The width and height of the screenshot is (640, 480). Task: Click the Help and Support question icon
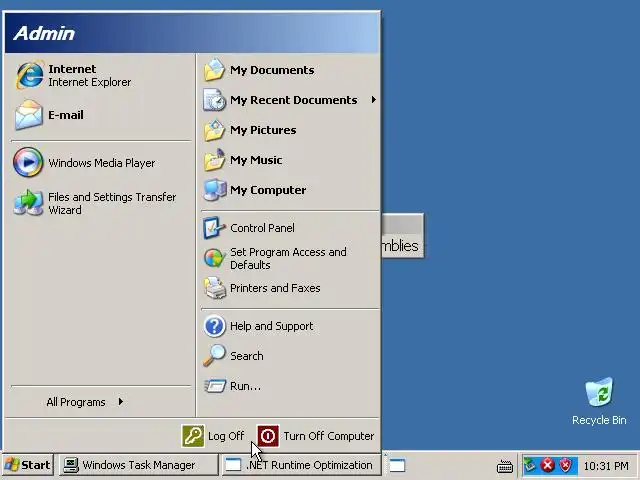coord(214,326)
